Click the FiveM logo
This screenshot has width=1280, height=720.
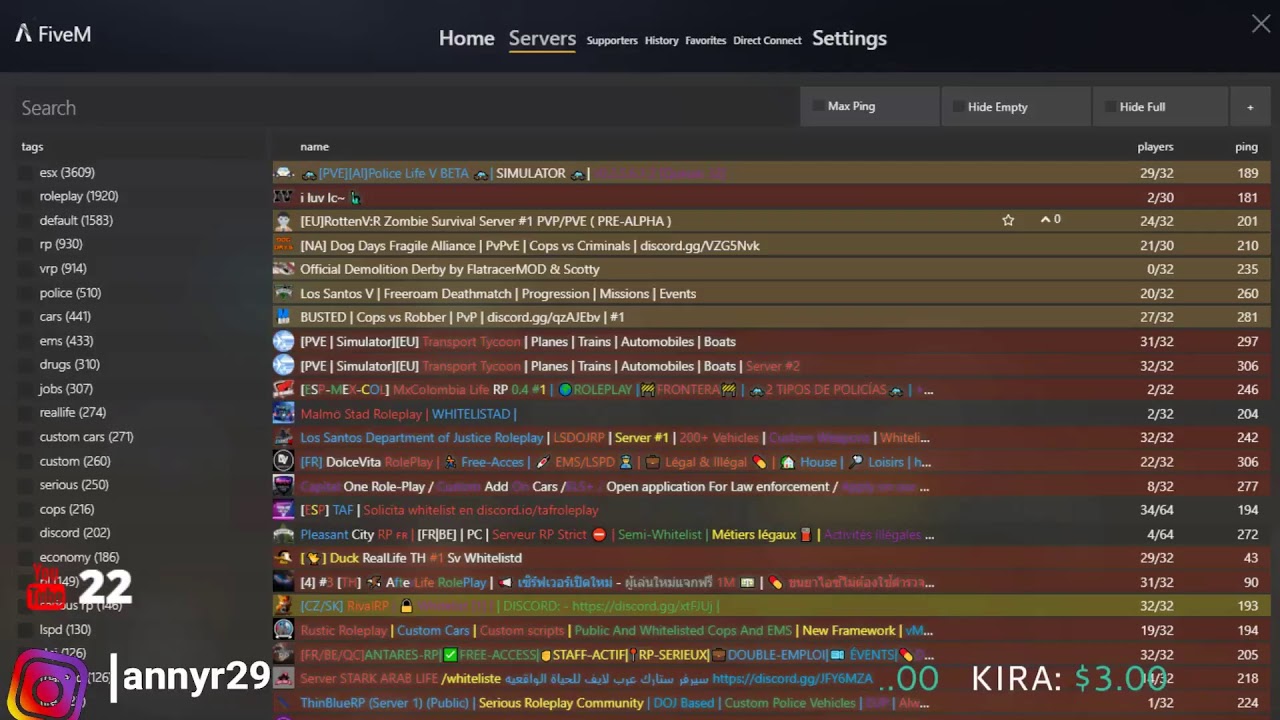coord(53,34)
